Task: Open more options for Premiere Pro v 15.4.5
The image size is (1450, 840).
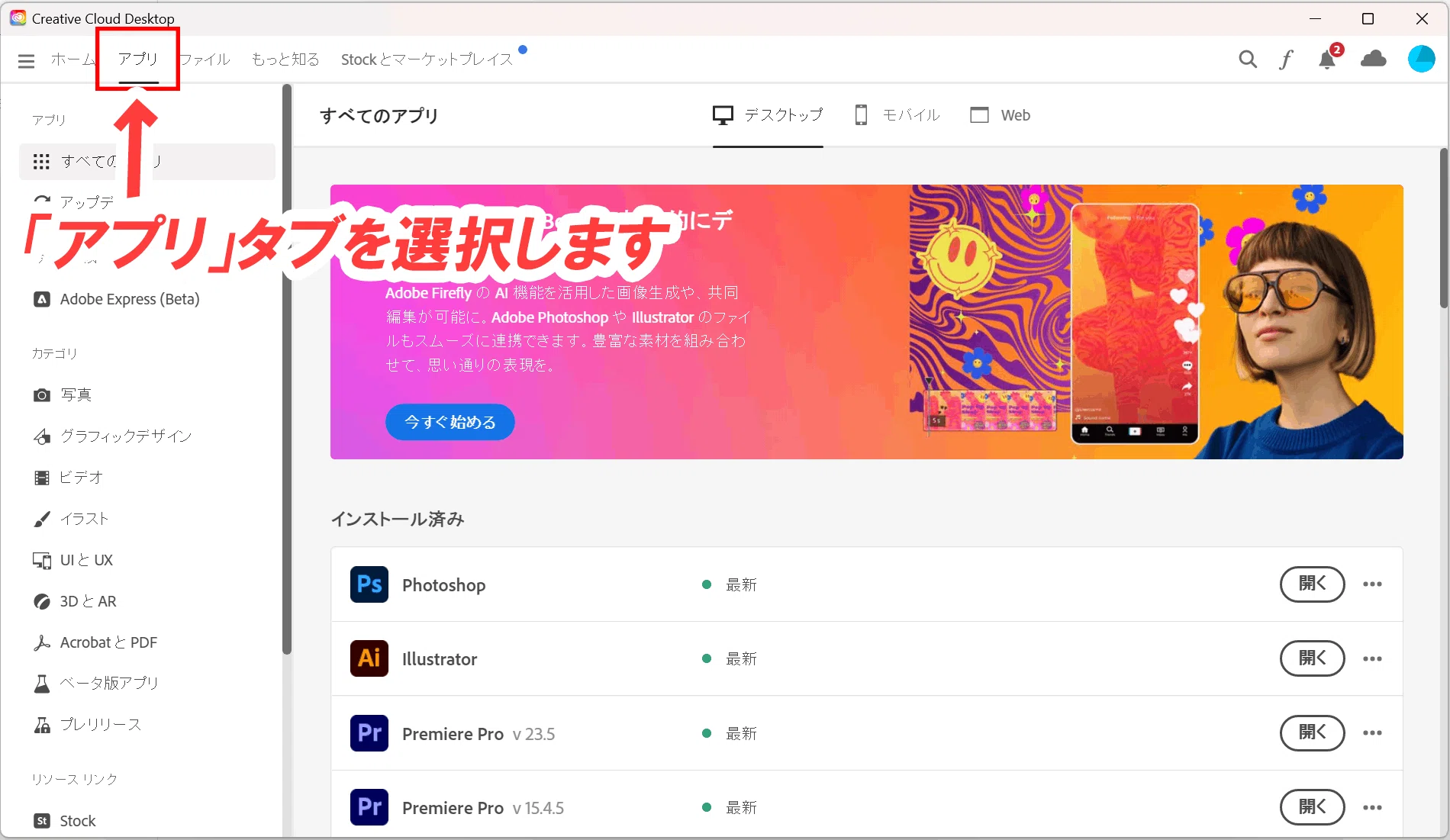Action: (x=1372, y=807)
